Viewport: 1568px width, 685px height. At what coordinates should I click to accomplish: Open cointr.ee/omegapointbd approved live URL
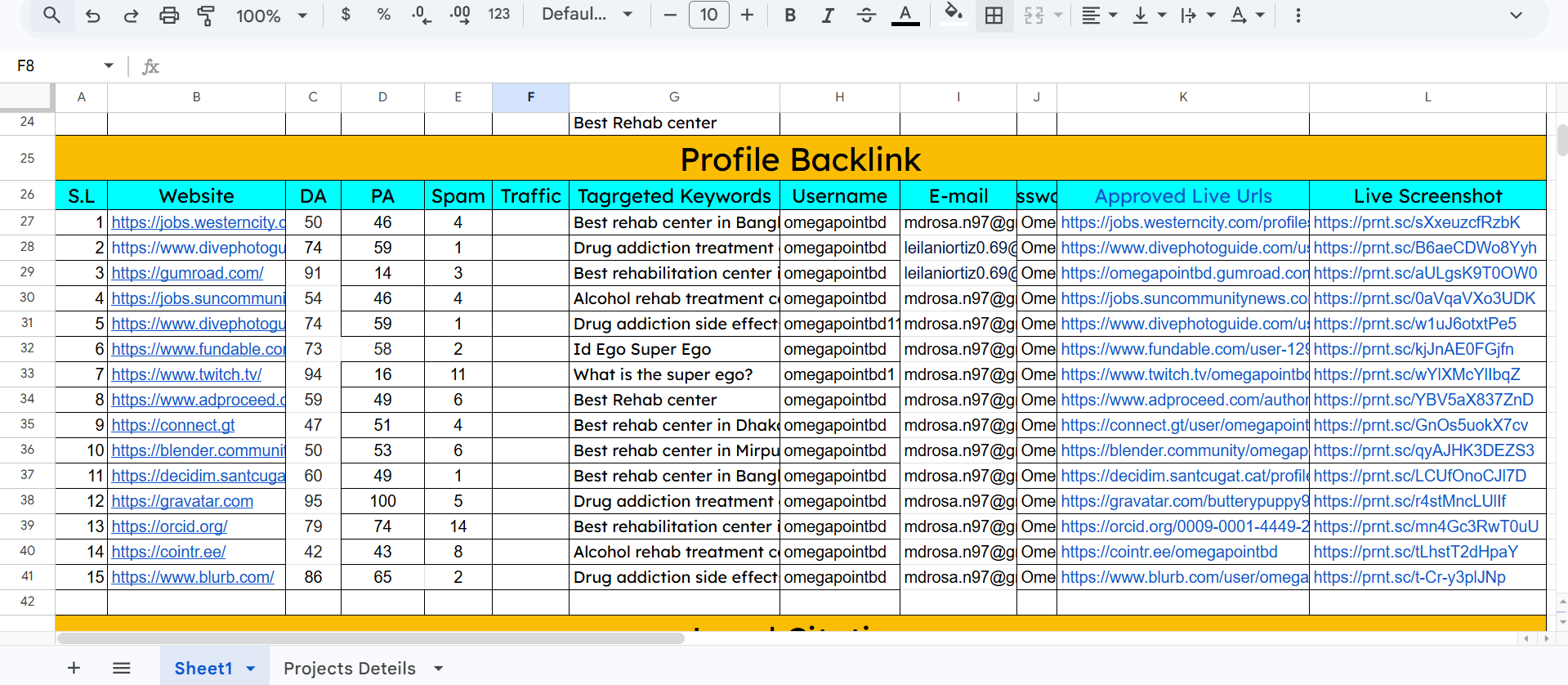click(1169, 552)
